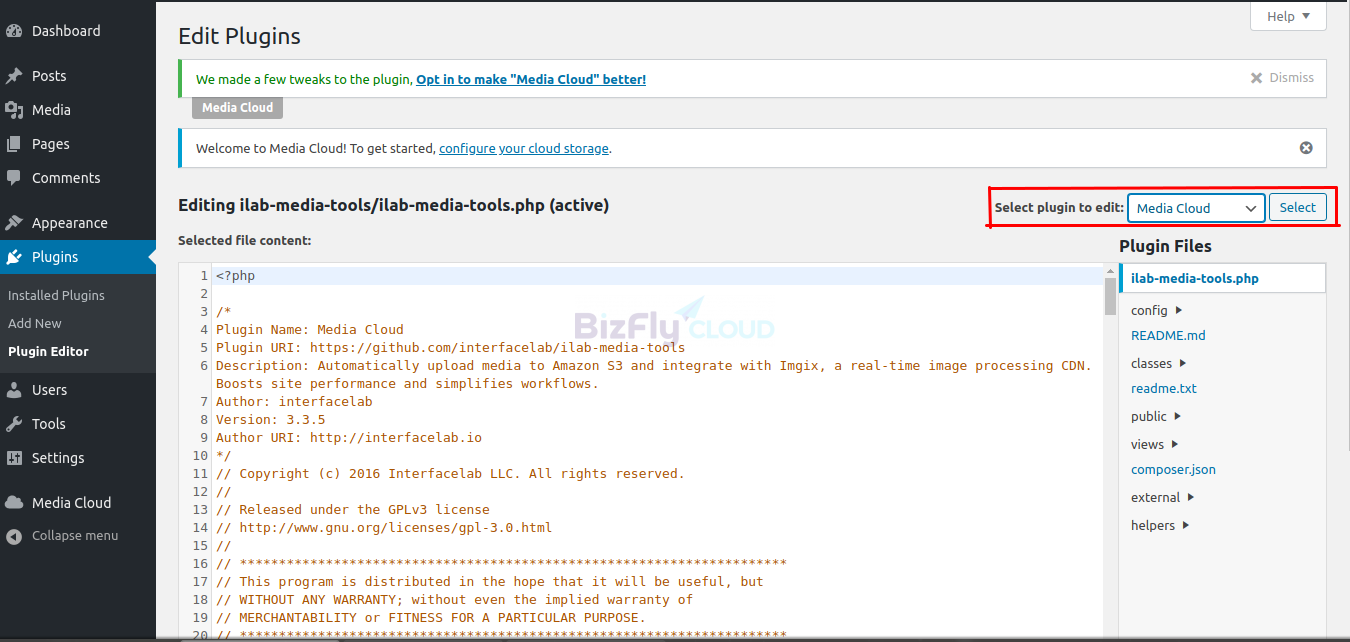Image resolution: width=1350 pixels, height=642 pixels.
Task: Click the Media Cloud cloud icon
Action: (x=14, y=503)
